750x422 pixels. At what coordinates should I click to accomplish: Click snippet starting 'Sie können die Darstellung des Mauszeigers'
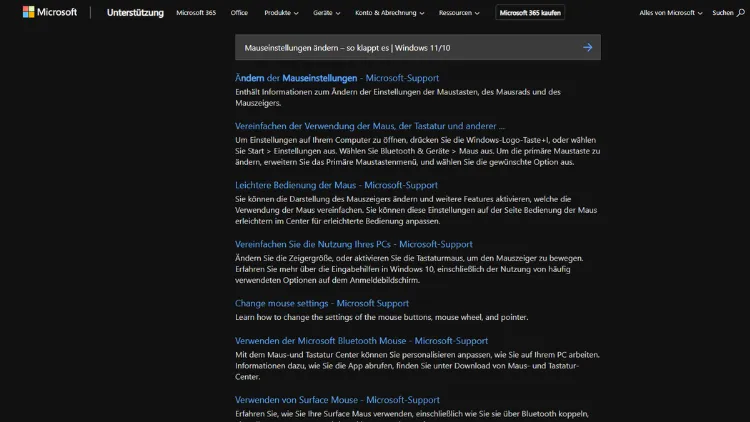[x=416, y=210]
